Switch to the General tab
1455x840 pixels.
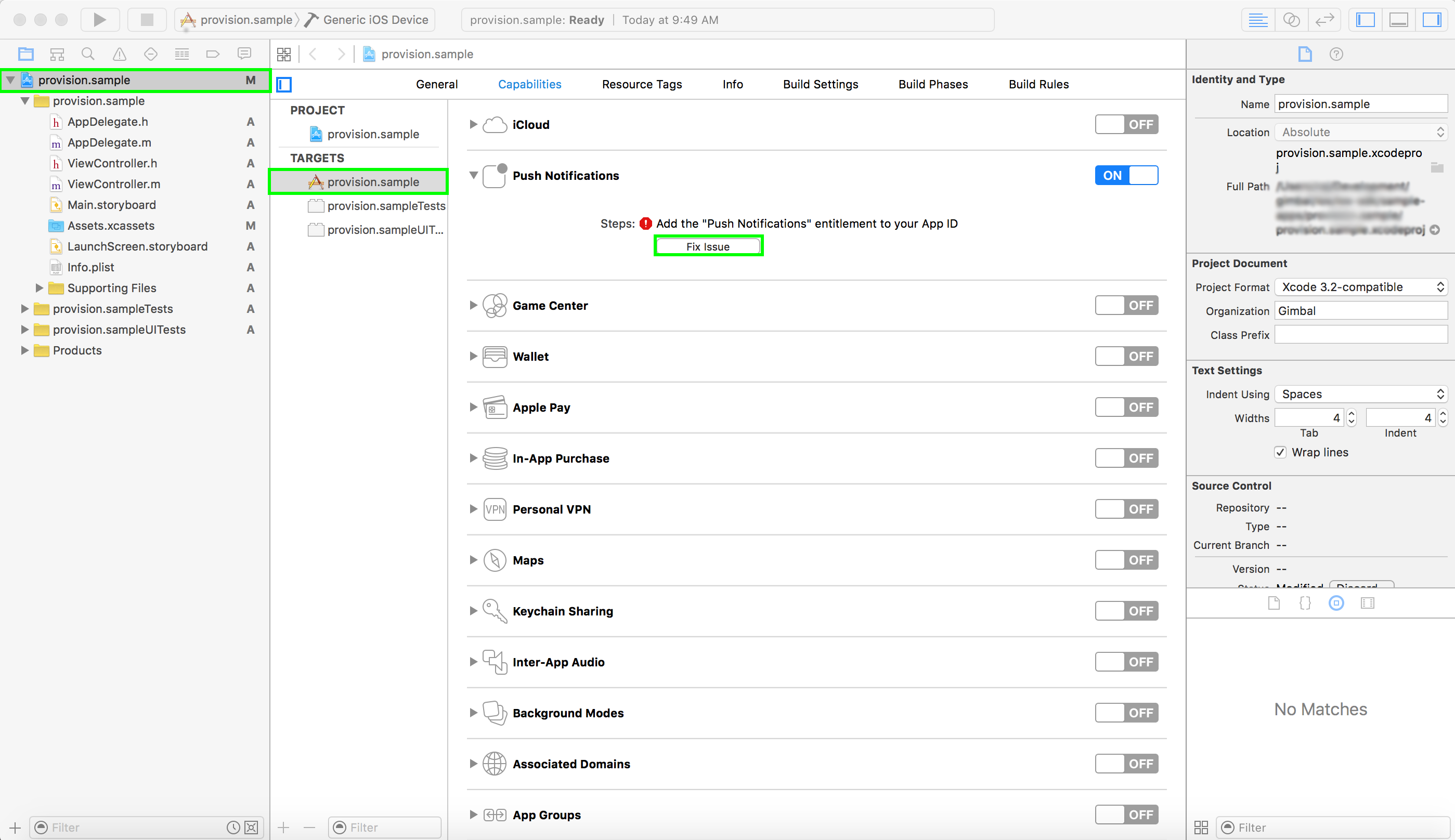click(436, 84)
